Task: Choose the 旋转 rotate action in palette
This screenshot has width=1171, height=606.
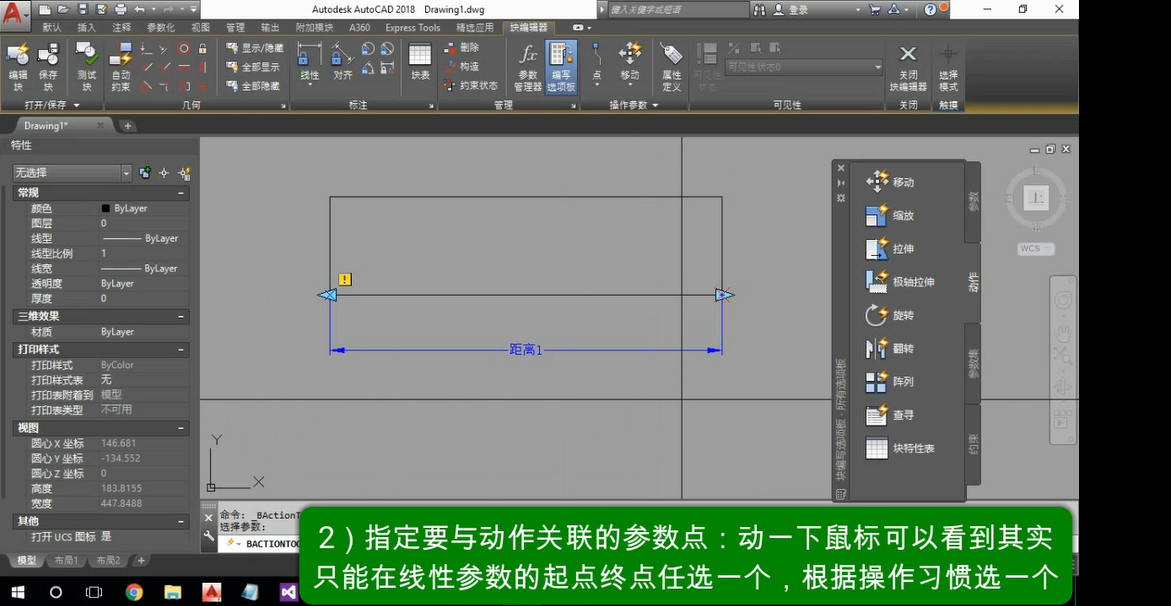Action: click(x=890, y=315)
